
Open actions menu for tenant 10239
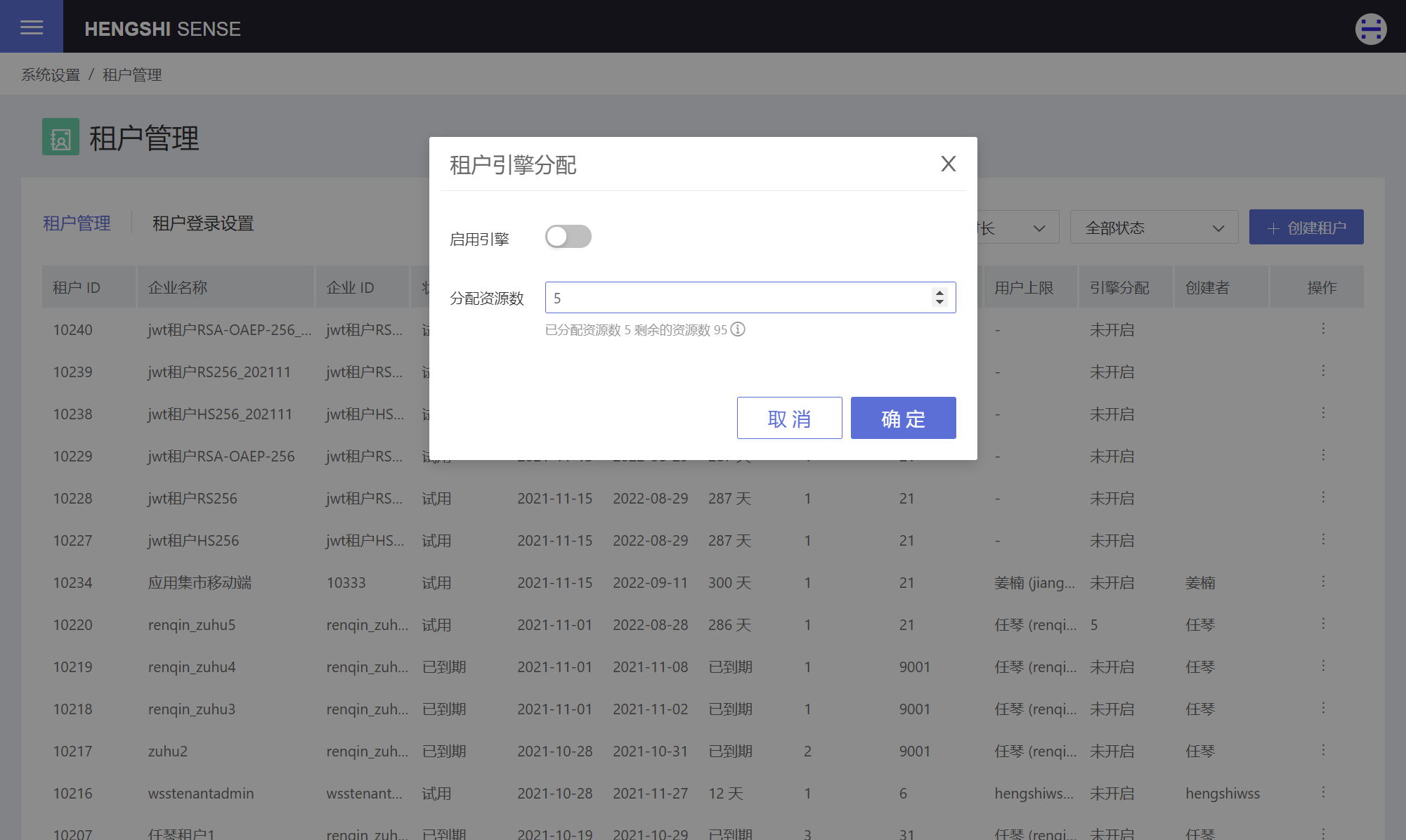pyautogui.click(x=1323, y=371)
